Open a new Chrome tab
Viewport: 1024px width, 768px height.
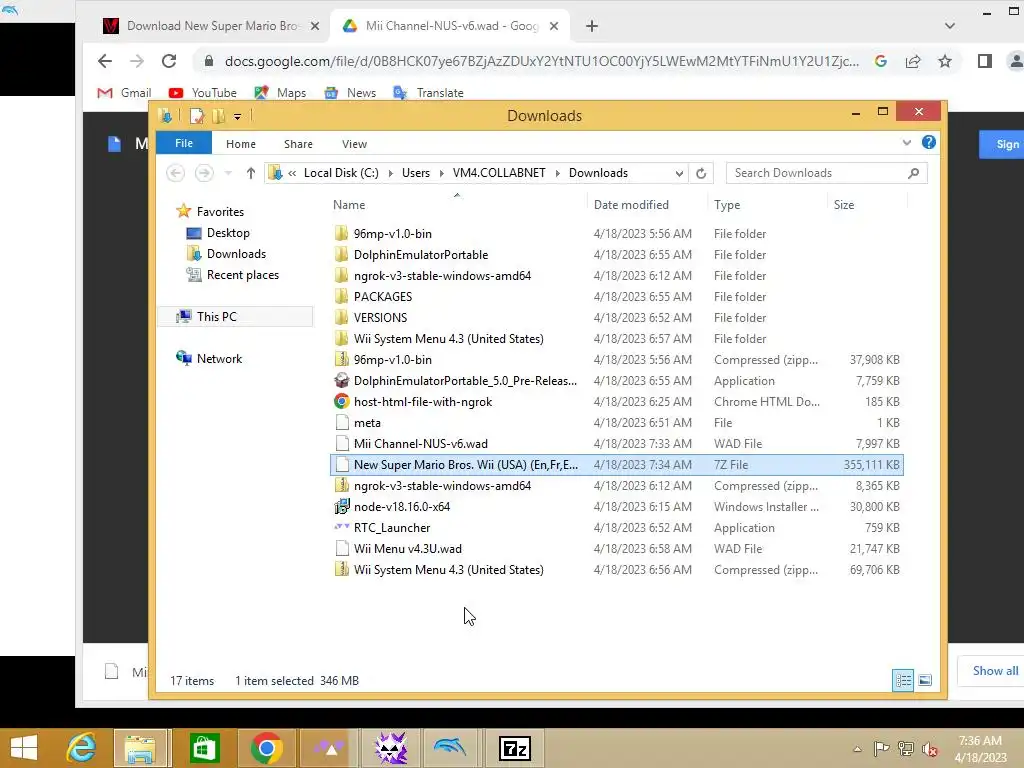click(592, 26)
